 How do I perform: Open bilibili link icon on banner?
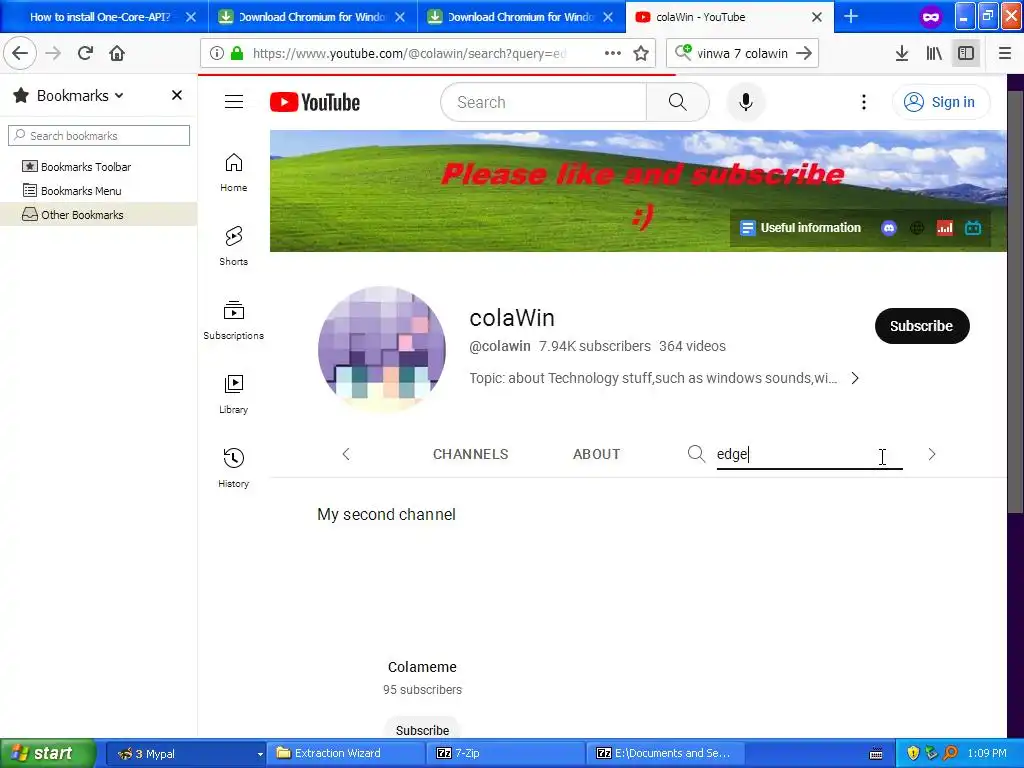[973, 228]
